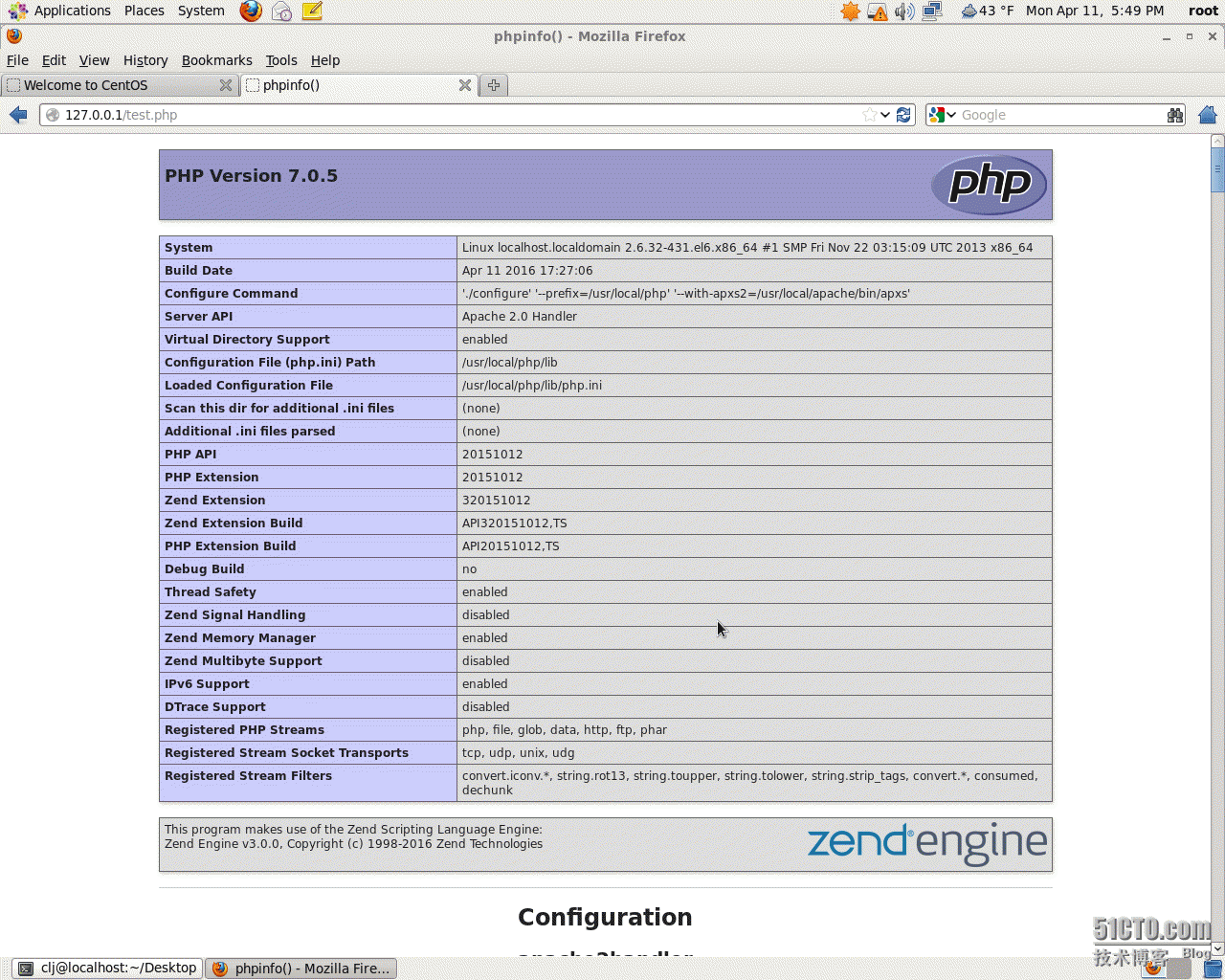Click the Zend Engine v3.0.0 copyright text
The image size is (1225, 980).
[x=354, y=844]
